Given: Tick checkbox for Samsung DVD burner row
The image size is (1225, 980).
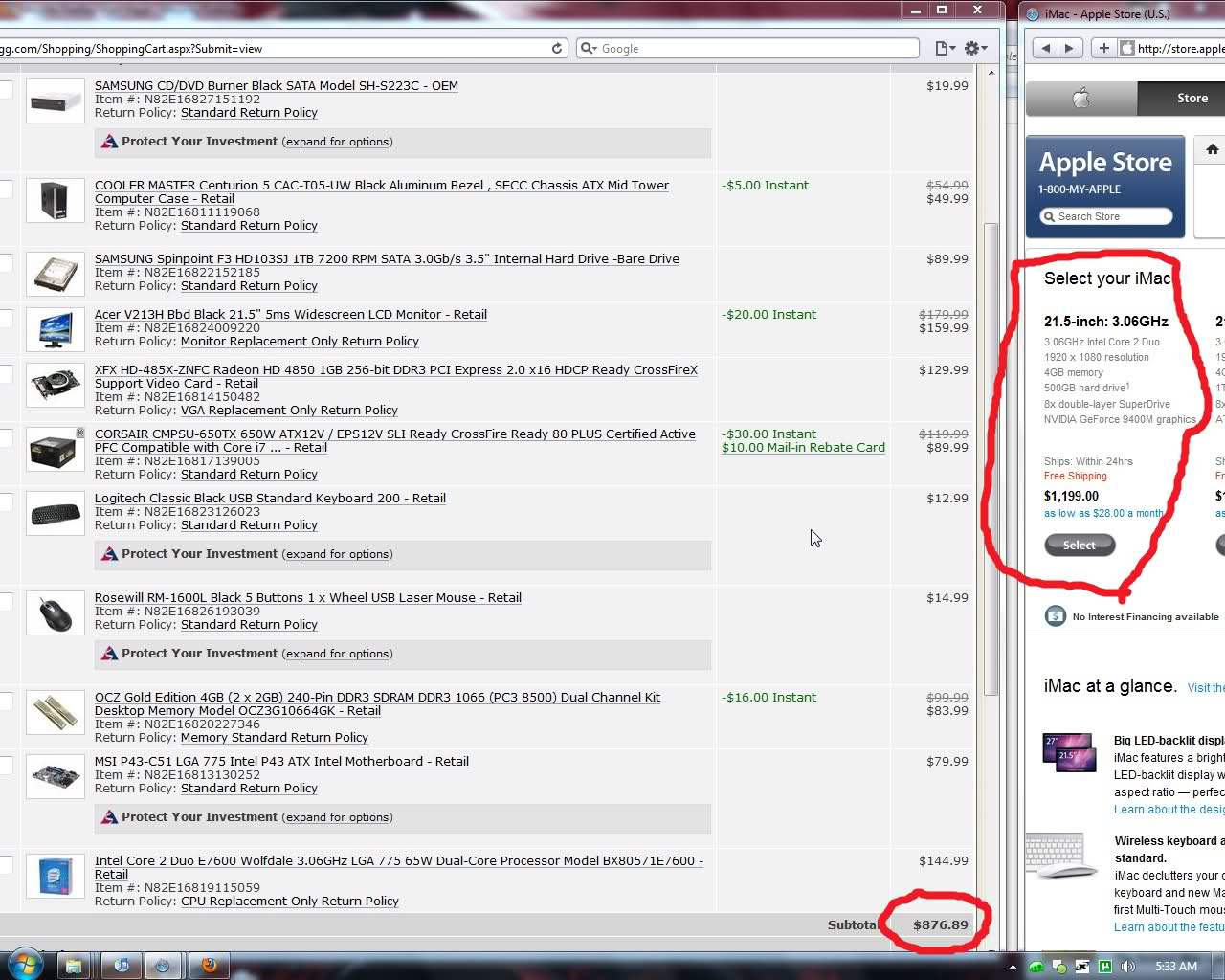Looking at the screenshot, I should 5,90.
